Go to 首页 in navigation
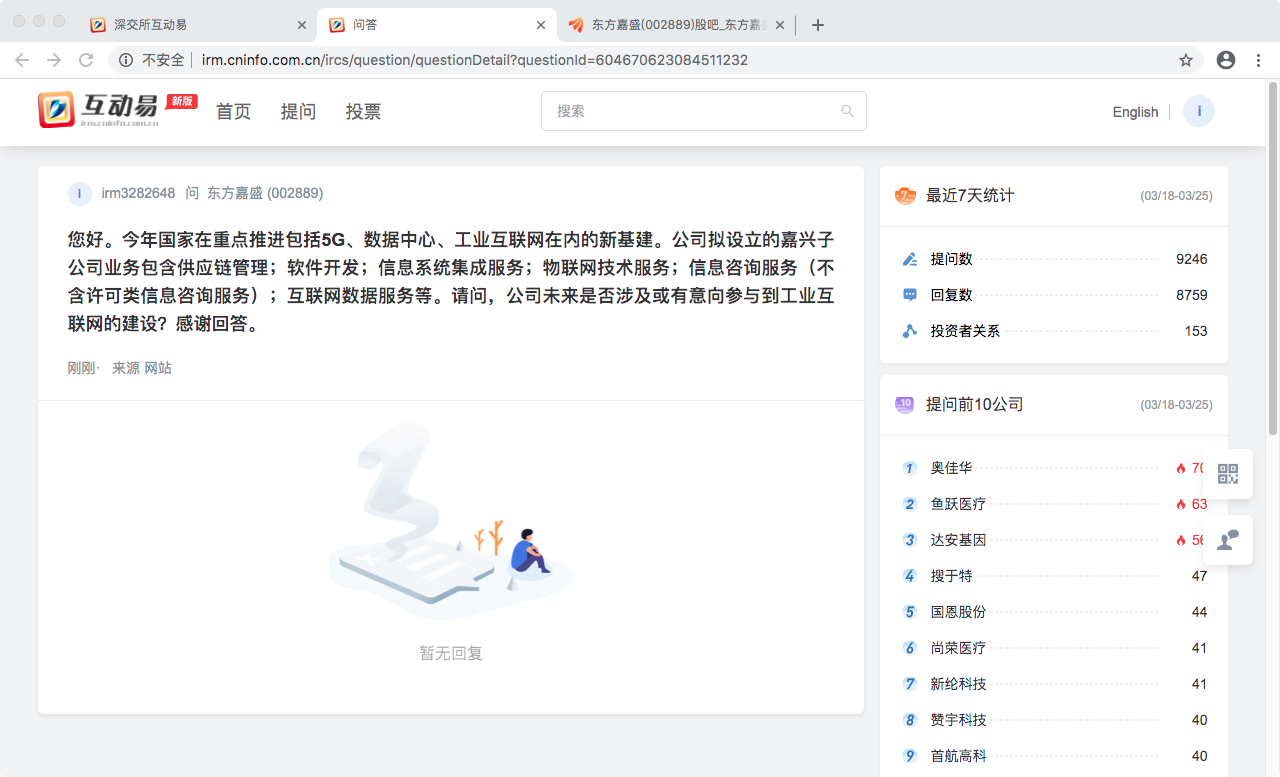This screenshot has height=777, width=1280. coord(234,111)
